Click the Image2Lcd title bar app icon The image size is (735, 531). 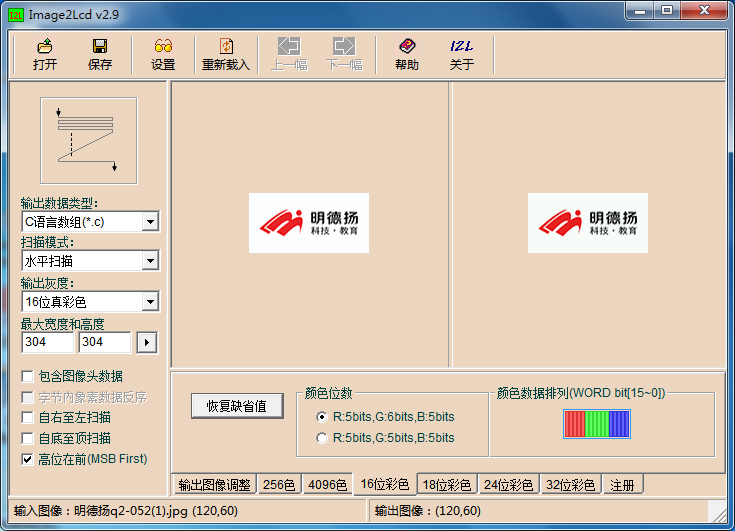(x=15, y=15)
